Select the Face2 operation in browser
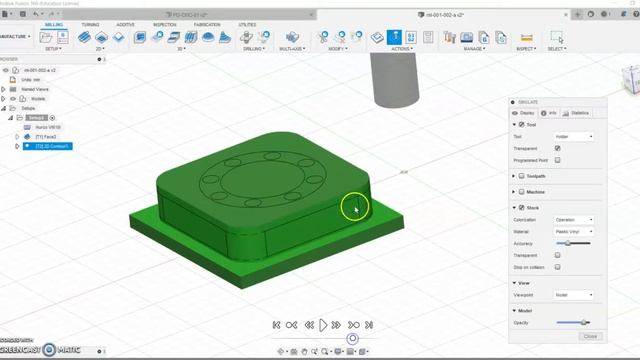This screenshot has width=640, height=360. point(45,137)
